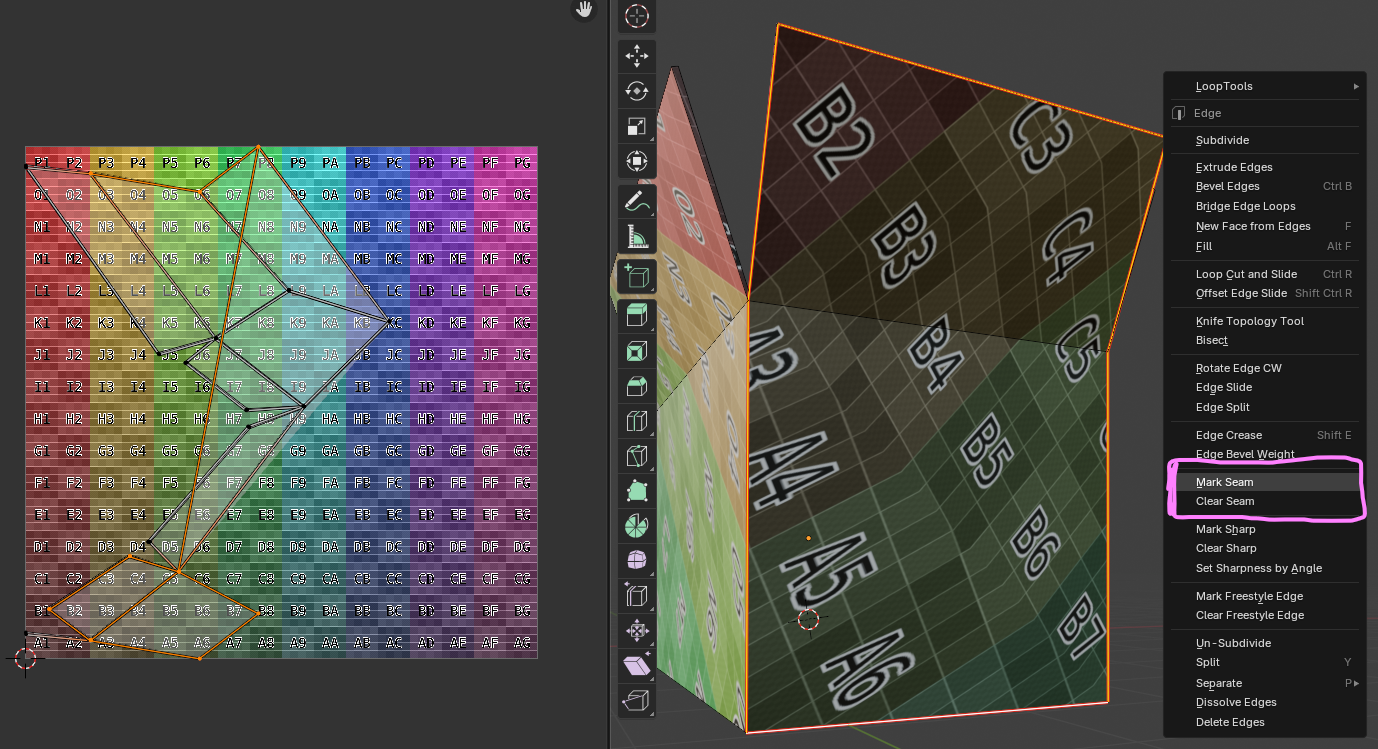Choose the Measure tool
Screen dimensions: 1378x749
(x=636, y=236)
